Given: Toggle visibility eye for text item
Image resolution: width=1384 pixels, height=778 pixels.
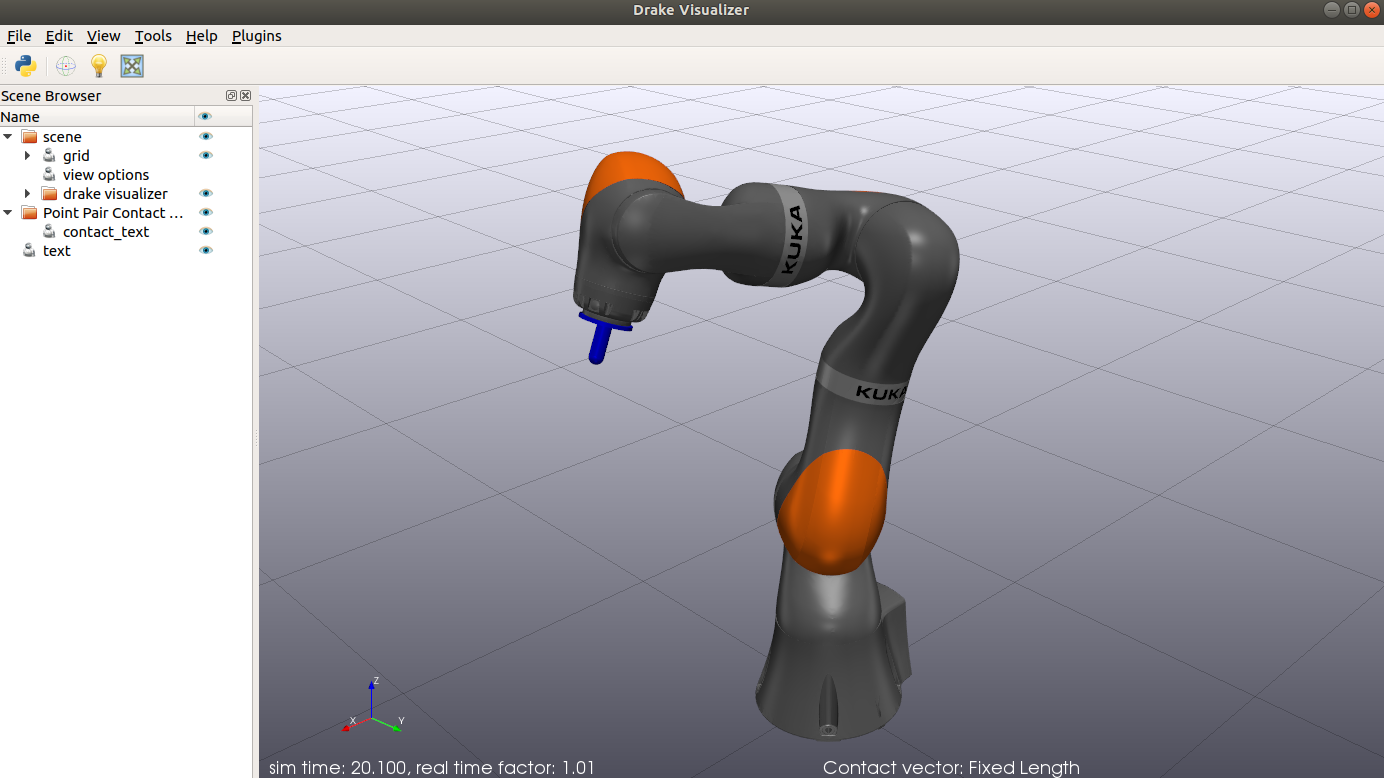Looking at the screenshot, I should click(x=206, y=251).
